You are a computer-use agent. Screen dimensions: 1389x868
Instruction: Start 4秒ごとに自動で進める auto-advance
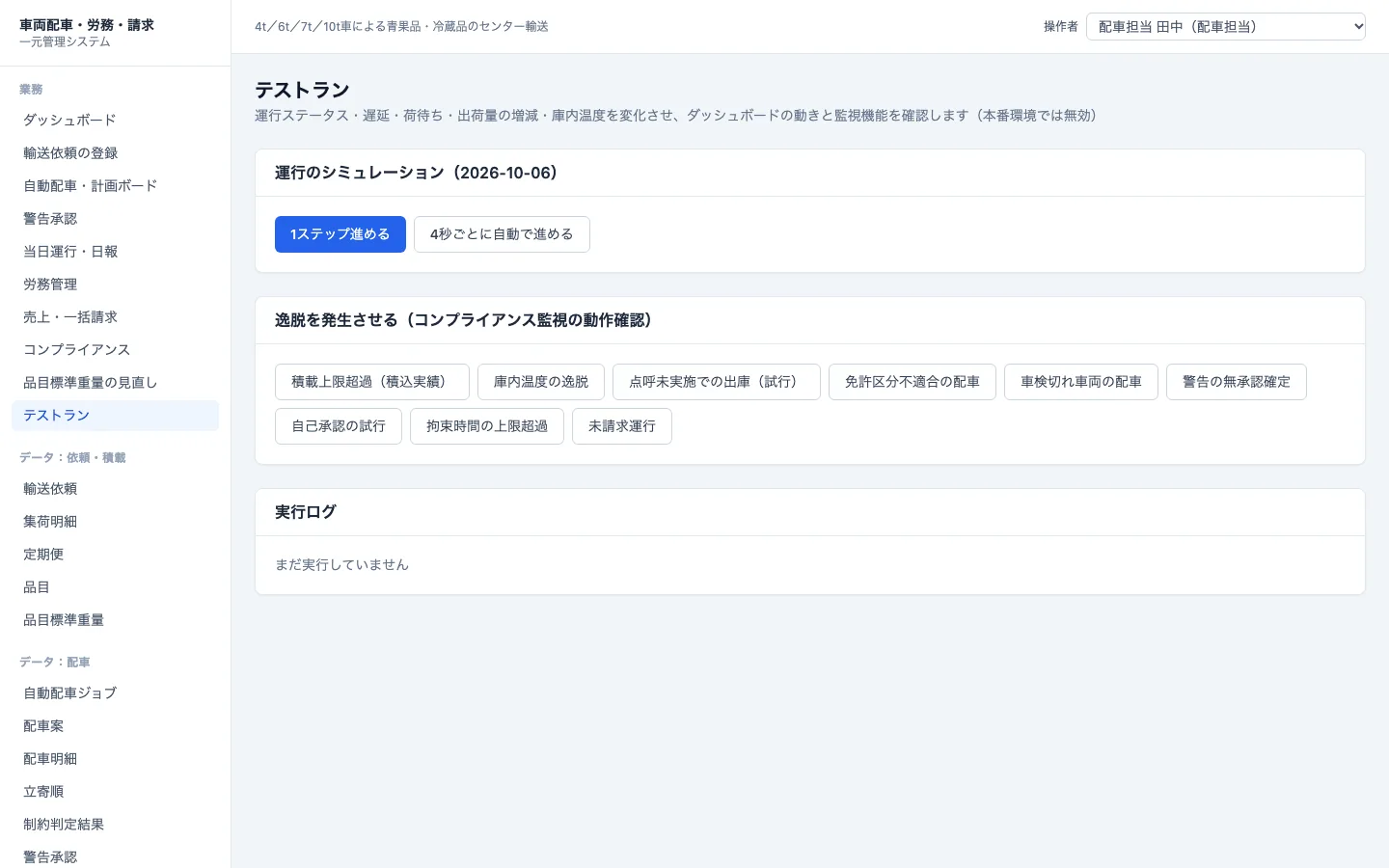click(502, 234)
